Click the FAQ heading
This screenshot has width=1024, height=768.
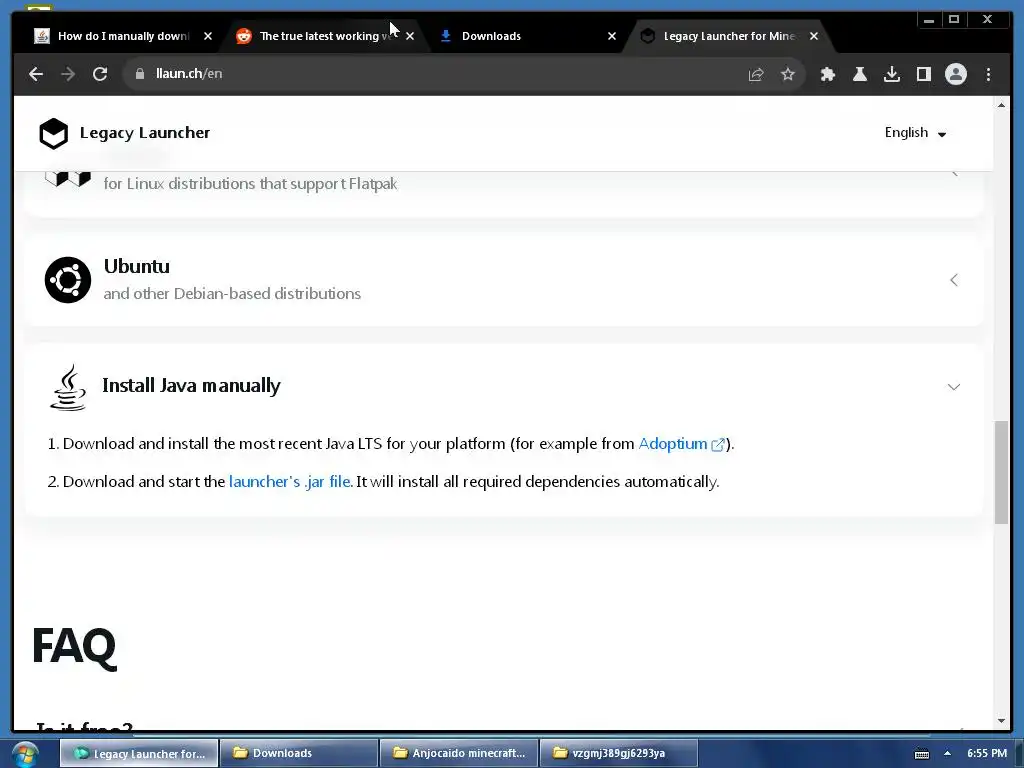pos(74,646)
